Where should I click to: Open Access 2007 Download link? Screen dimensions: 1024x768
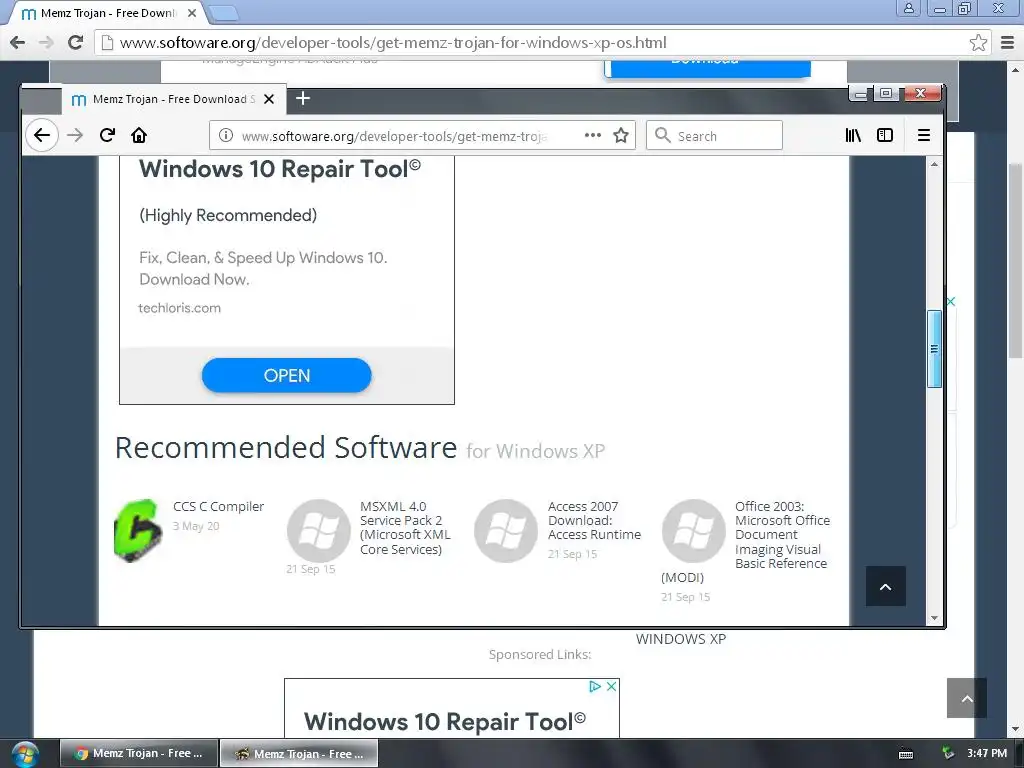click(594, 520)
